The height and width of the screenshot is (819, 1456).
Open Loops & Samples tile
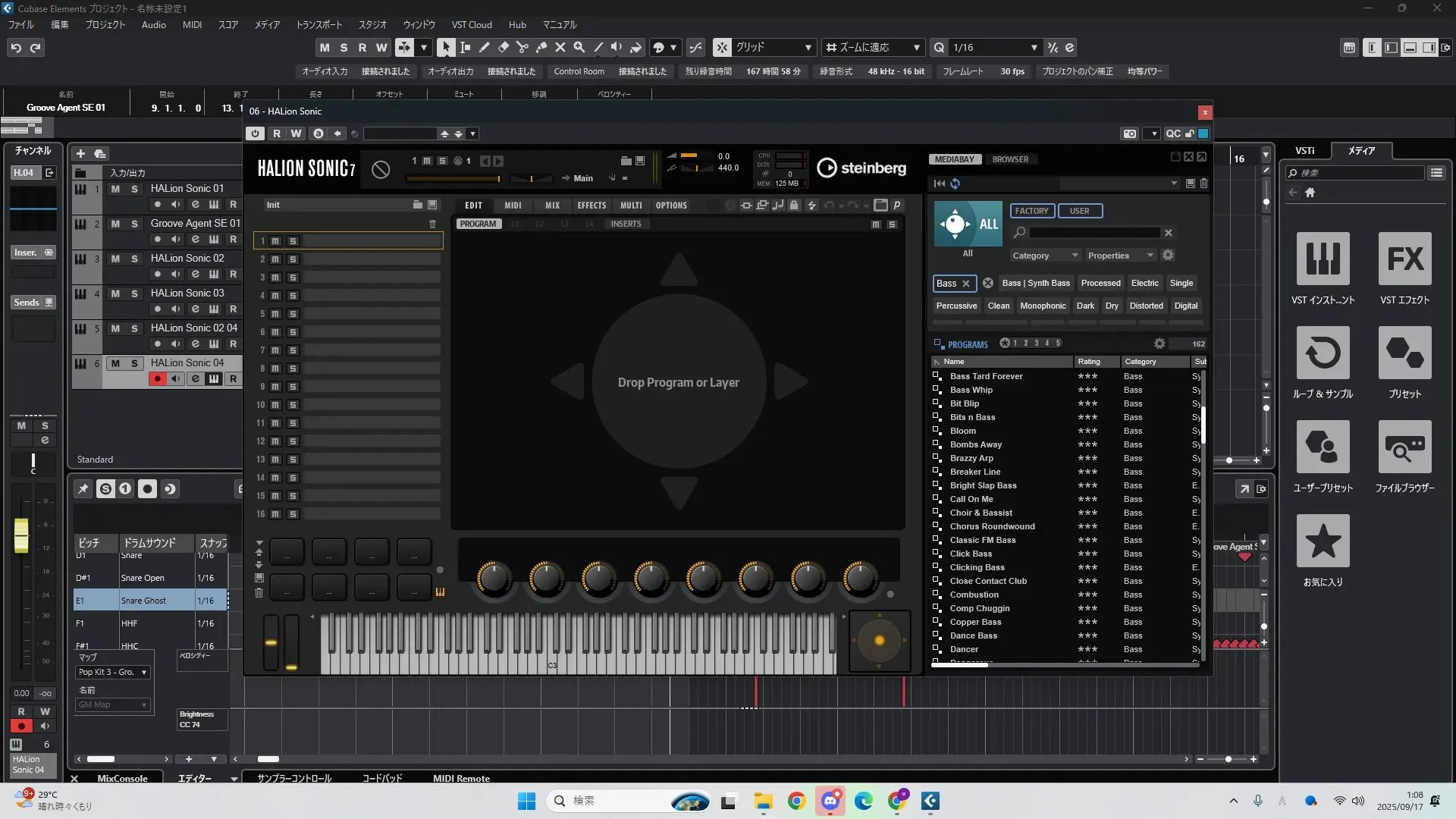[1323, 353]
